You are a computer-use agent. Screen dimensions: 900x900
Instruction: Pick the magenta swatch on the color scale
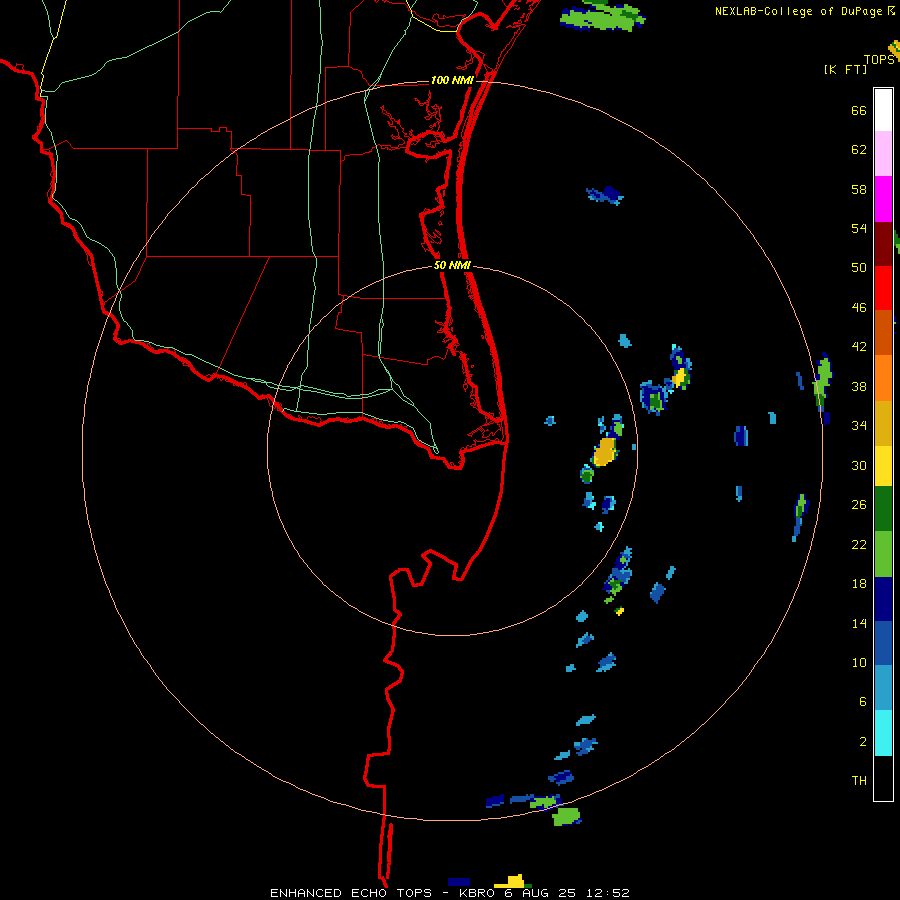[883, 199]
